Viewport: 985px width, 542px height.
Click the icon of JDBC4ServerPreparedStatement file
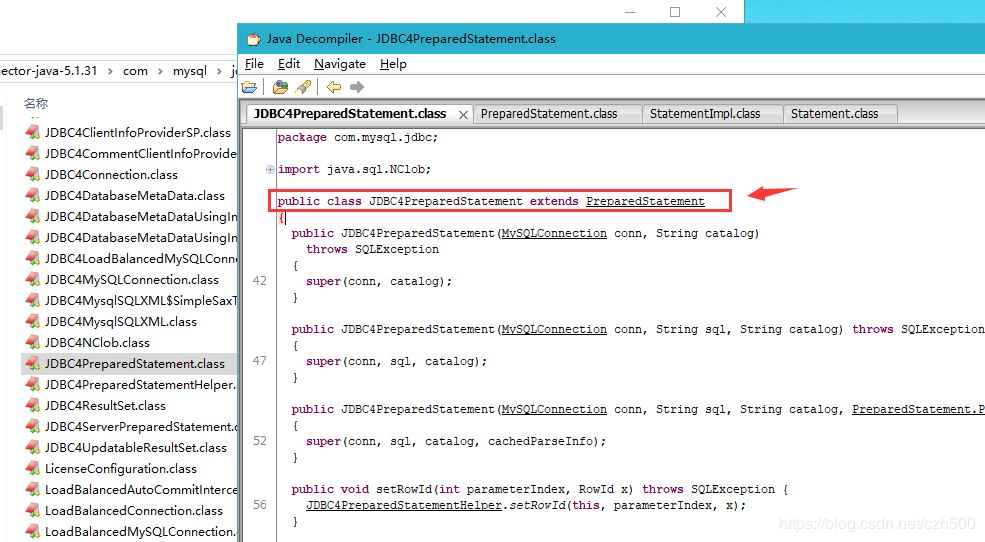33,426
